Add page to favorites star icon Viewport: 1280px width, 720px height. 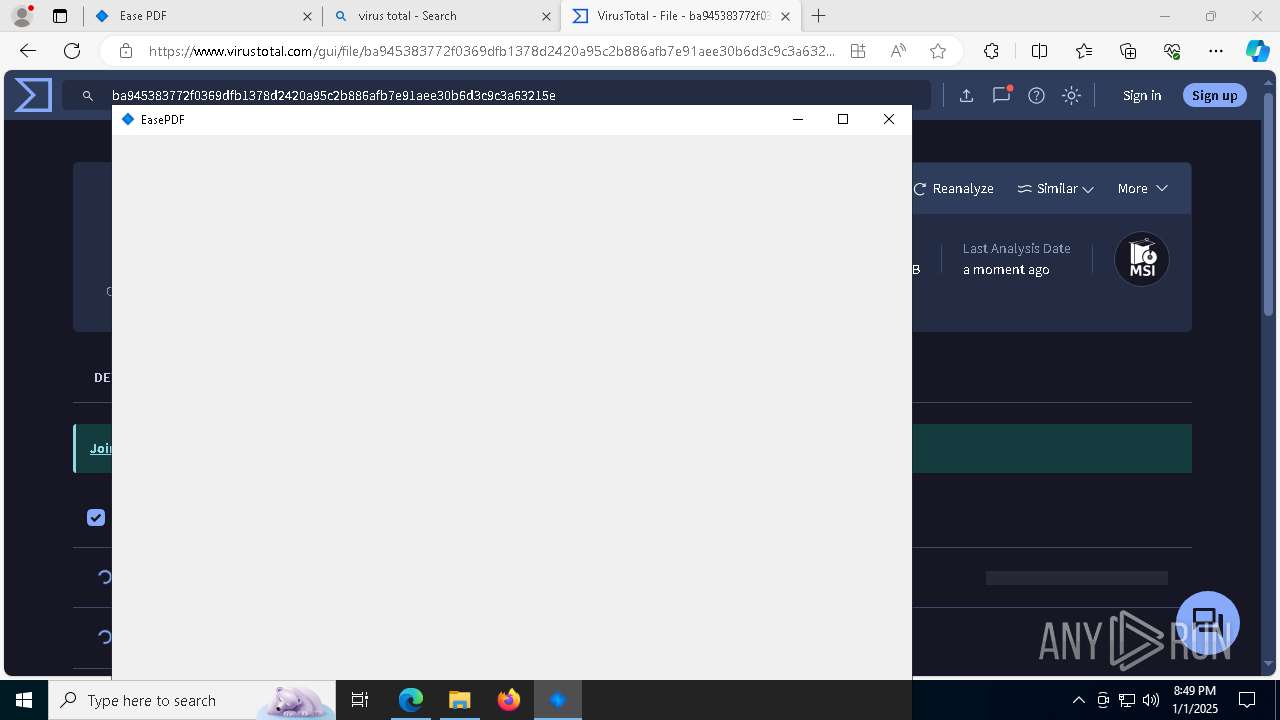(938, 51)
